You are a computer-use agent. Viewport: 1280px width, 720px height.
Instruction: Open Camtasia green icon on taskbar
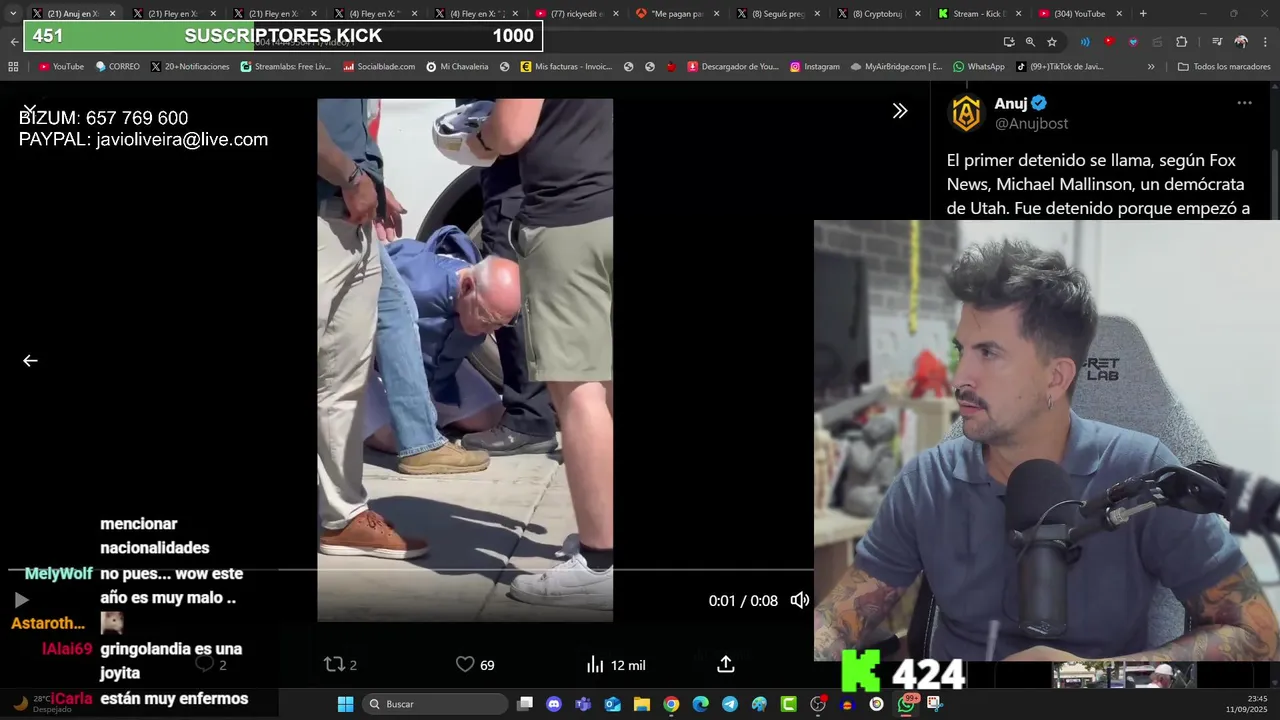tap(789, 704)
